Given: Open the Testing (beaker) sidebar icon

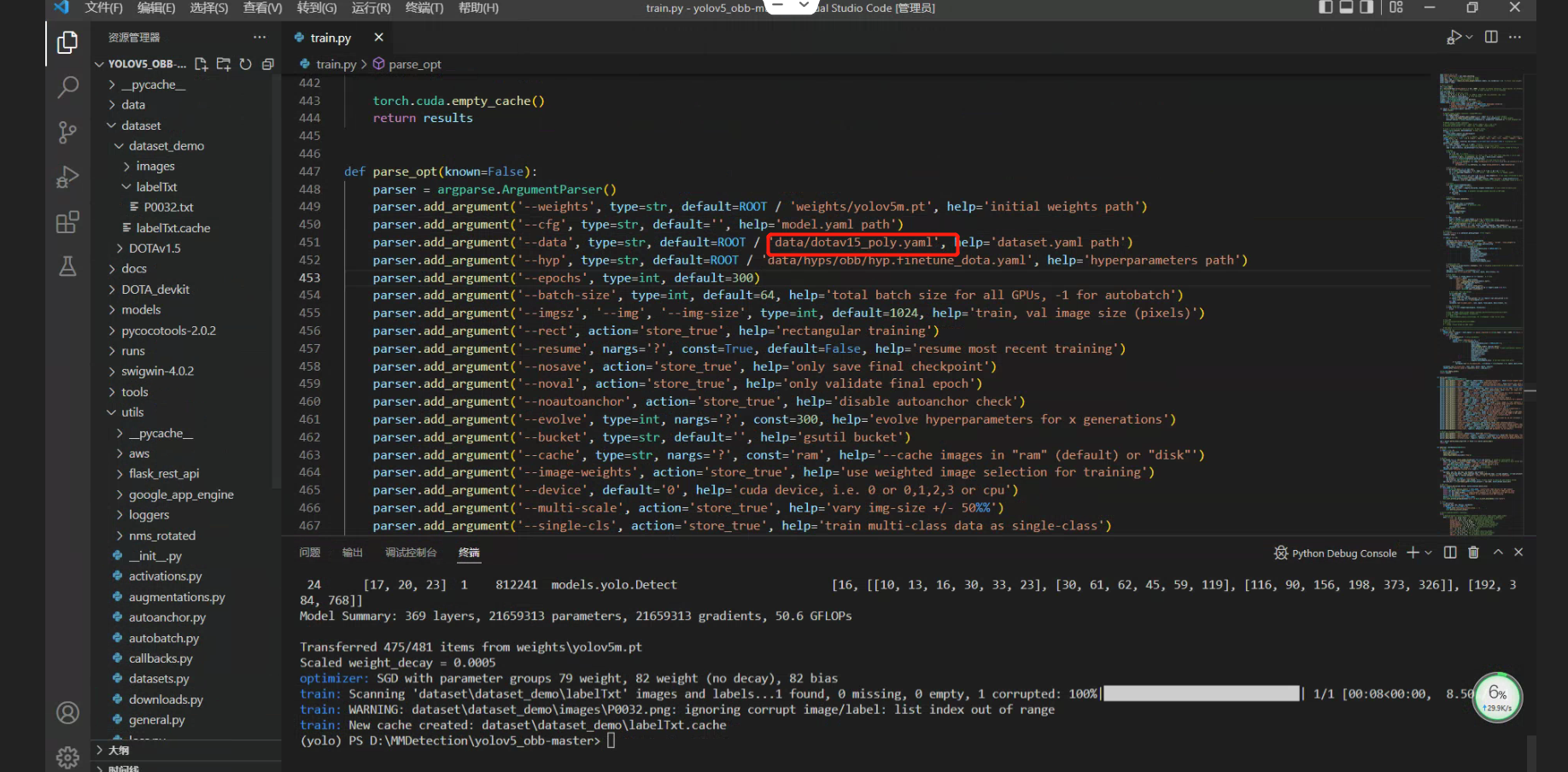Looking at the screenshot, I should tap(67, 266).
